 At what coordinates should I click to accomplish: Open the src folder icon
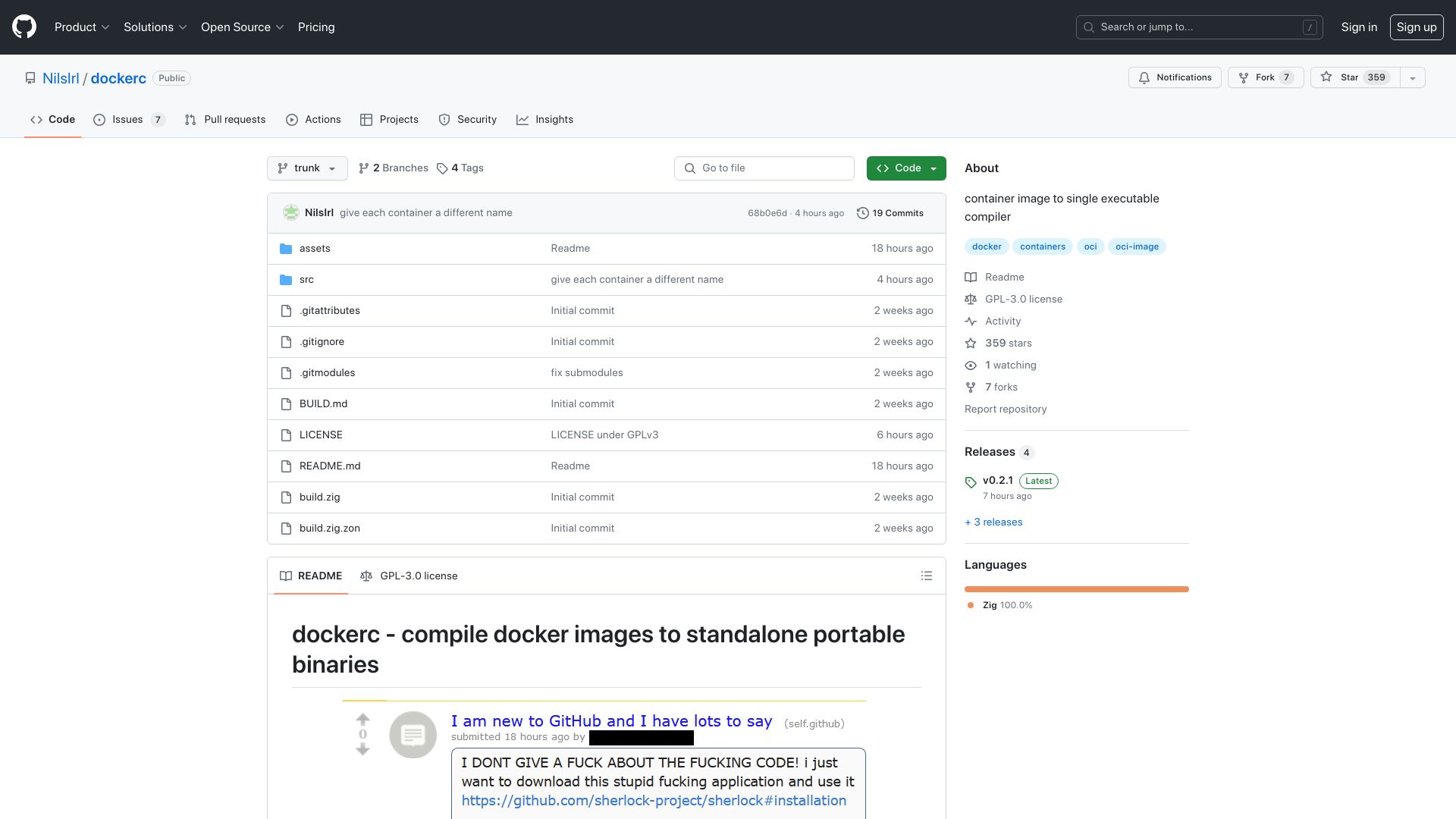point(286,280)
